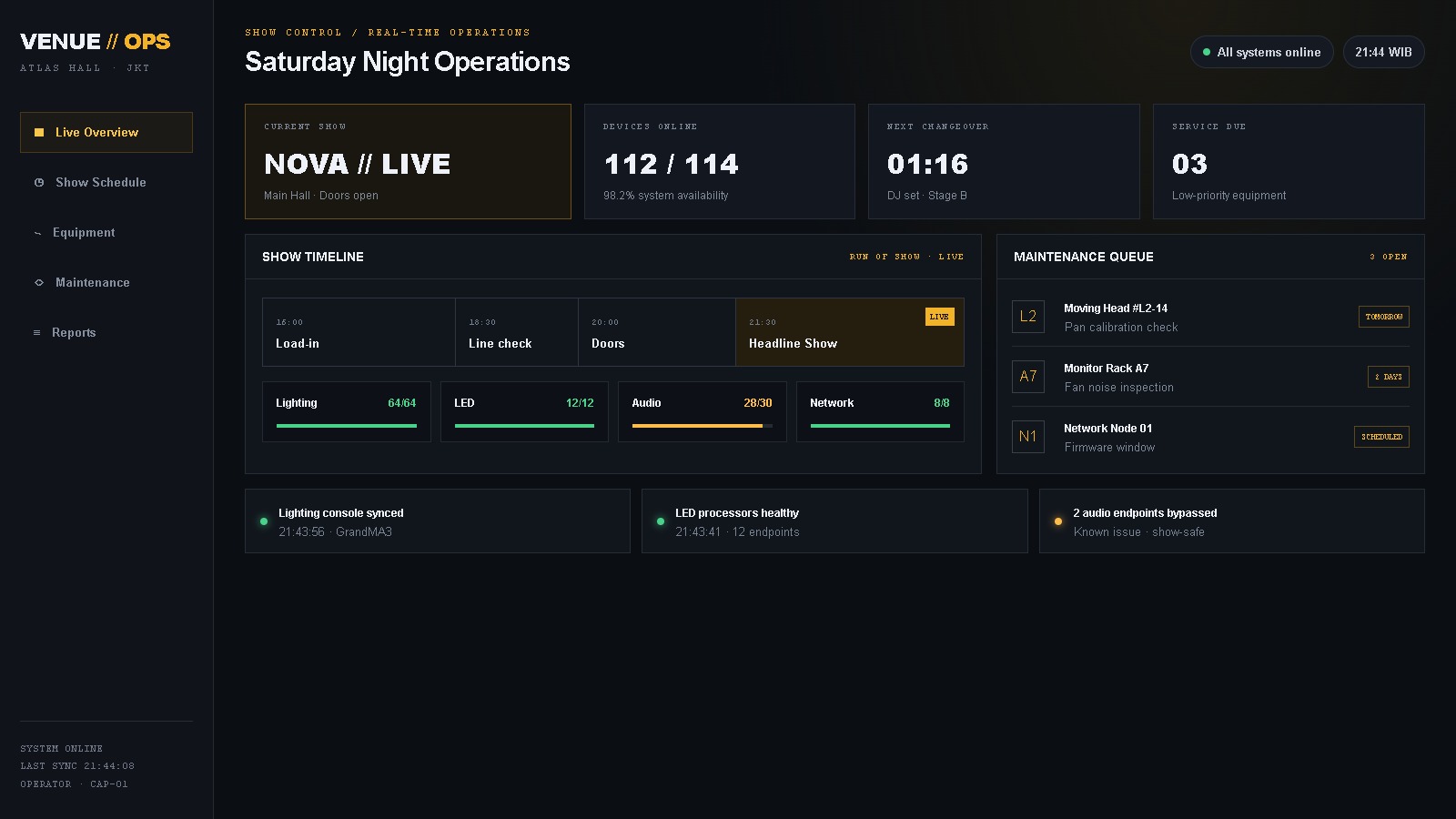Click Lighting console synced message
1456x819 pixels.
coord(341,513)
